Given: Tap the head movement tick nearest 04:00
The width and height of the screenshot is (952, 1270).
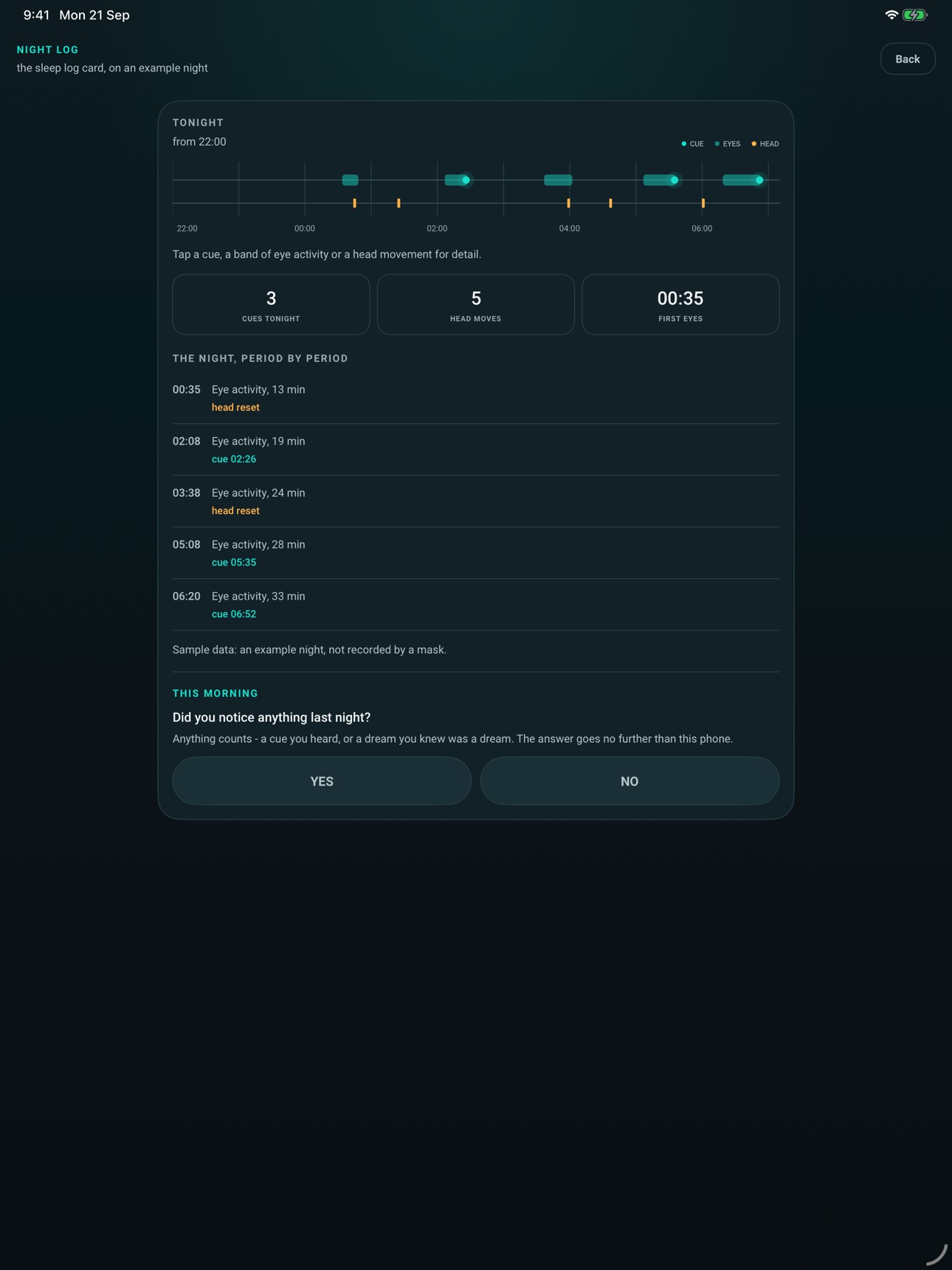Looking at the screenshot, I should (568, 203).
